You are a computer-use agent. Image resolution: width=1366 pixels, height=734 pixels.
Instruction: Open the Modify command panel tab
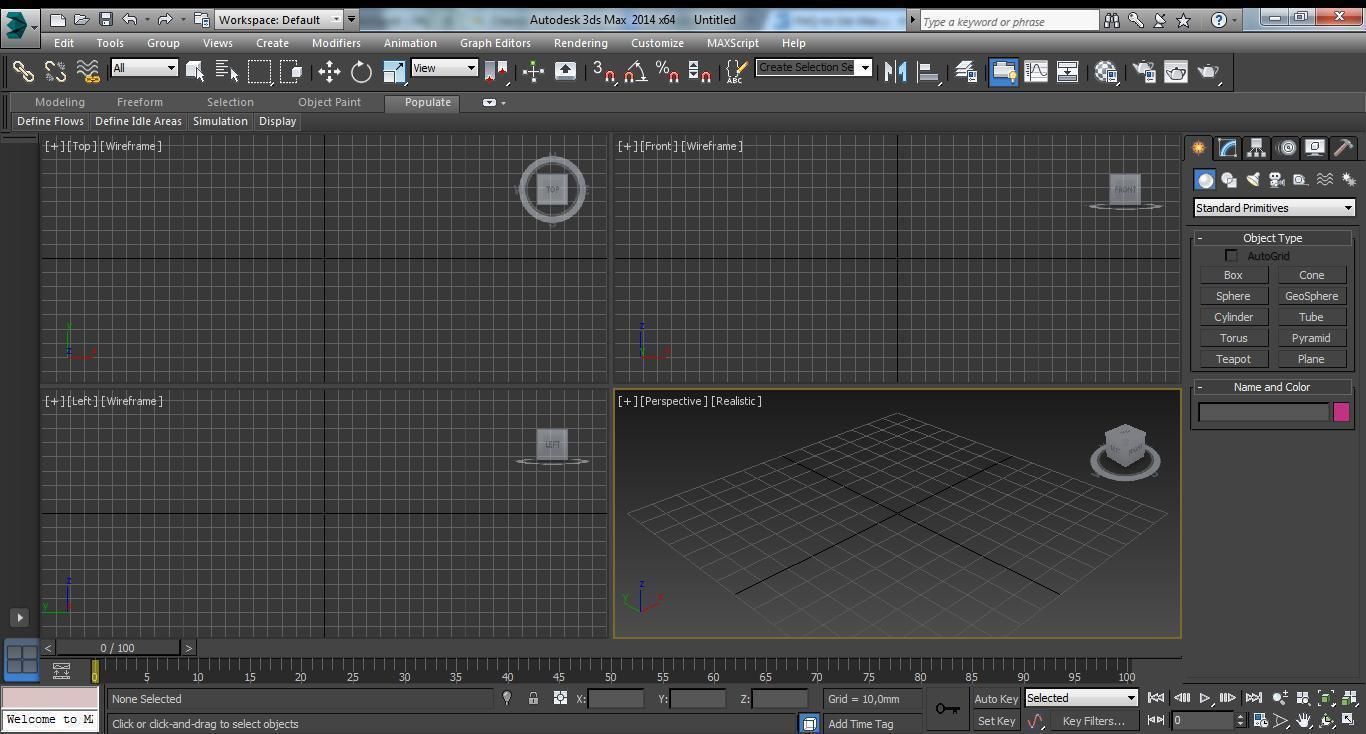click(1227, 148)
